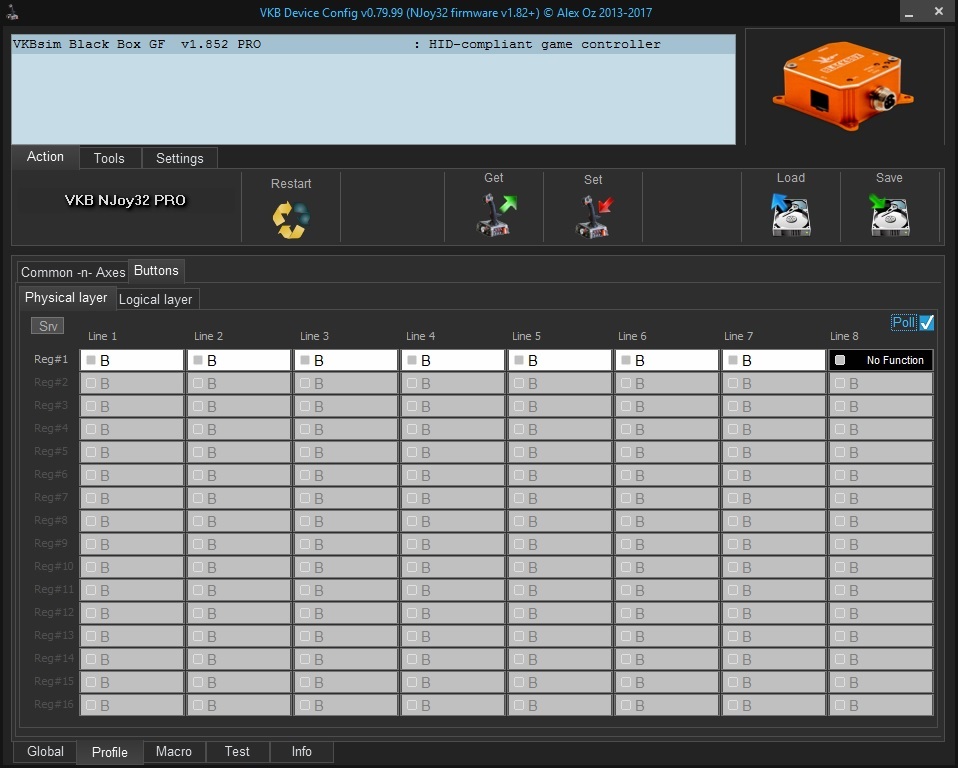Click the Load profile disk icon

(x=791, y=215)
